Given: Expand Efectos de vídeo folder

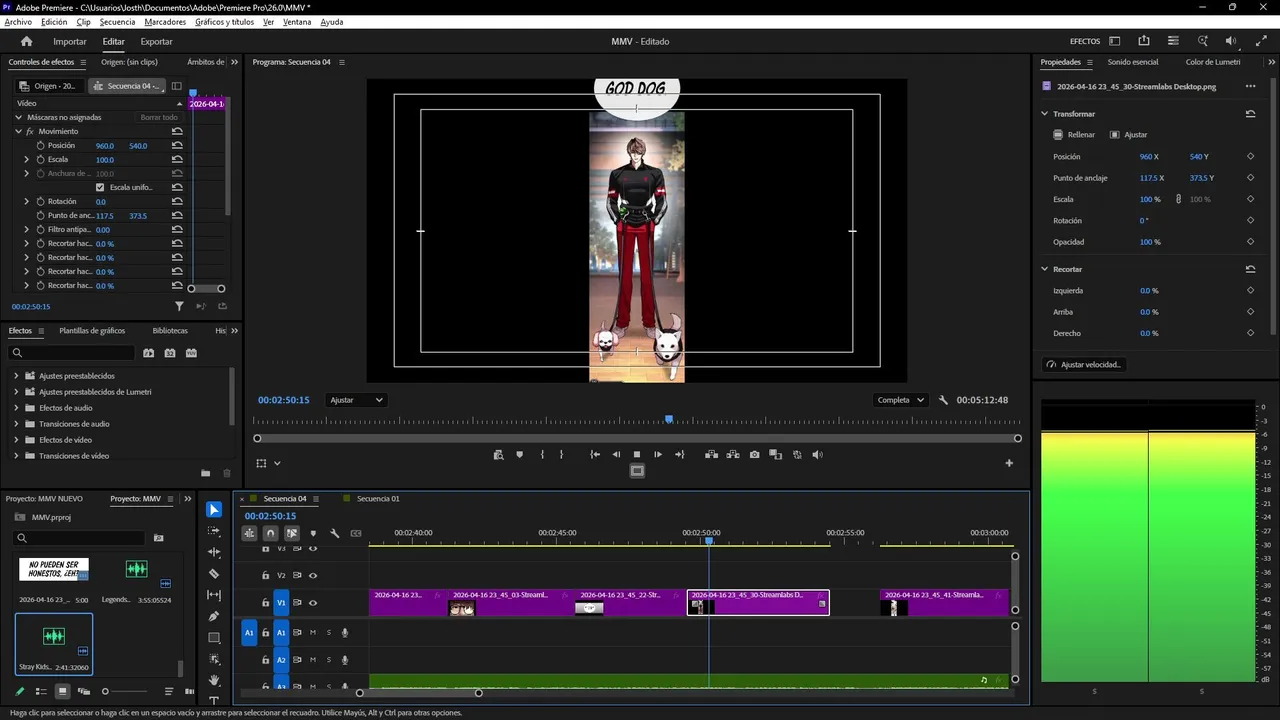Looking at the screenshot, I should point(16,440).
